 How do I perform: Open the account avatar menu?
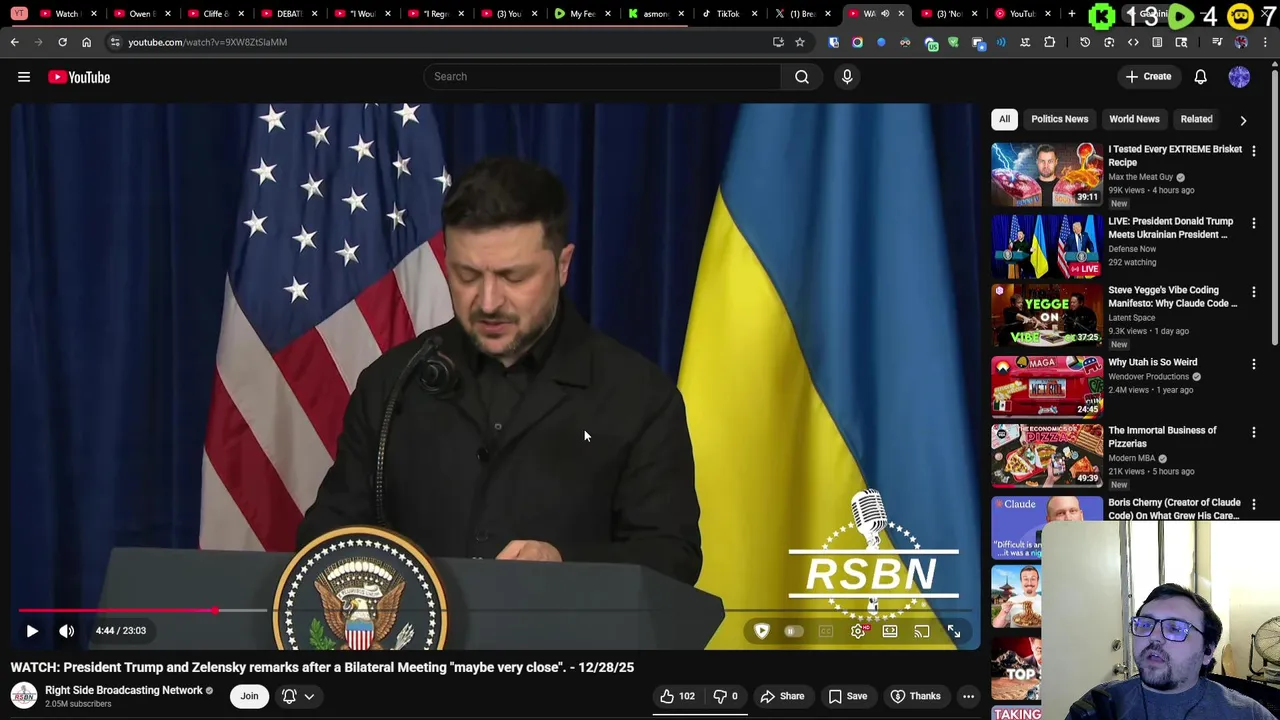1239,77
